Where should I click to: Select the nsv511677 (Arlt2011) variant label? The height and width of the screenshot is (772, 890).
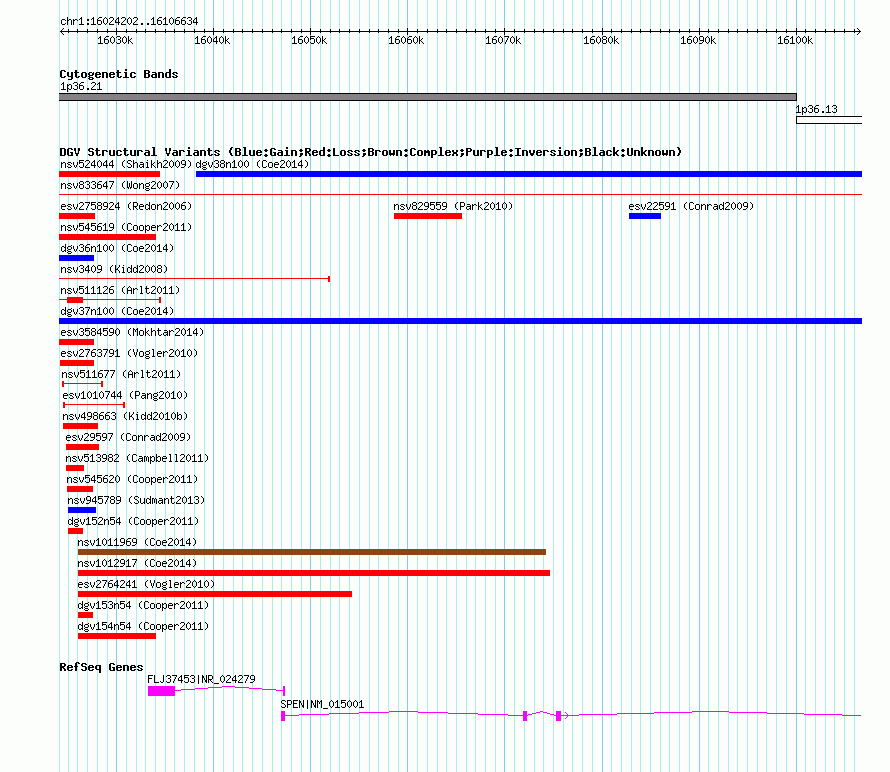coord(121,374)
